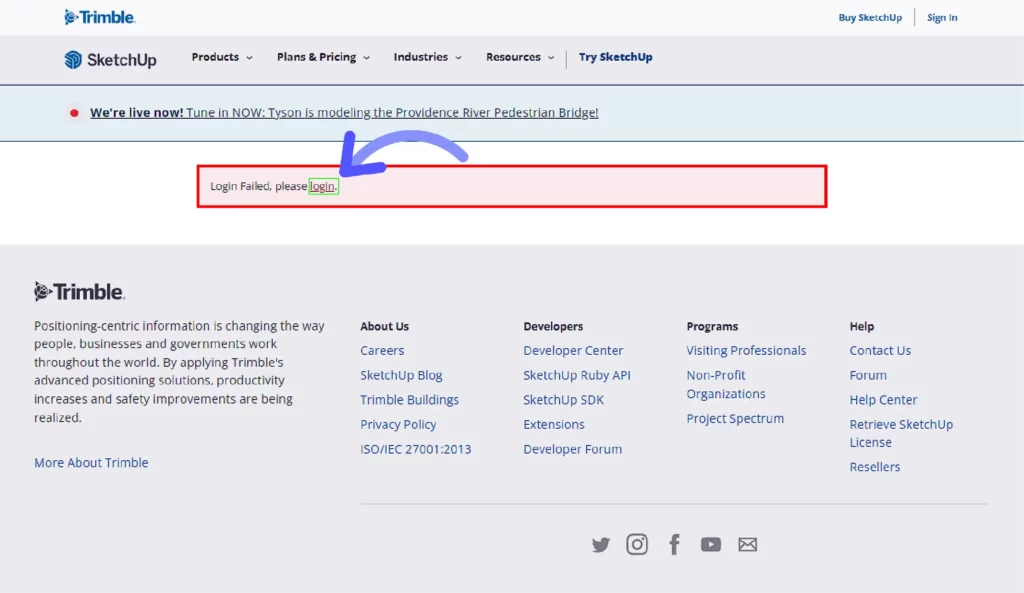Open Privacy Policy link
This screenshot has width=1024, height=593.
tap(398, 425)
